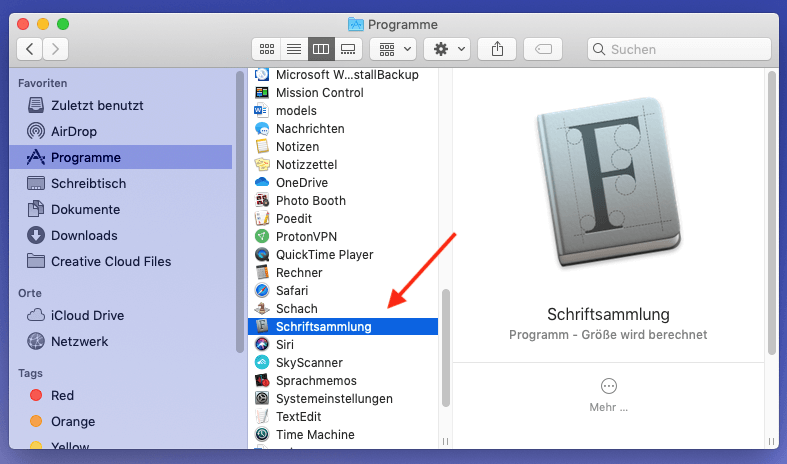Switch to list view
Image resolution: width=787 pixels, height=464 pixels.
click(294, 49)
